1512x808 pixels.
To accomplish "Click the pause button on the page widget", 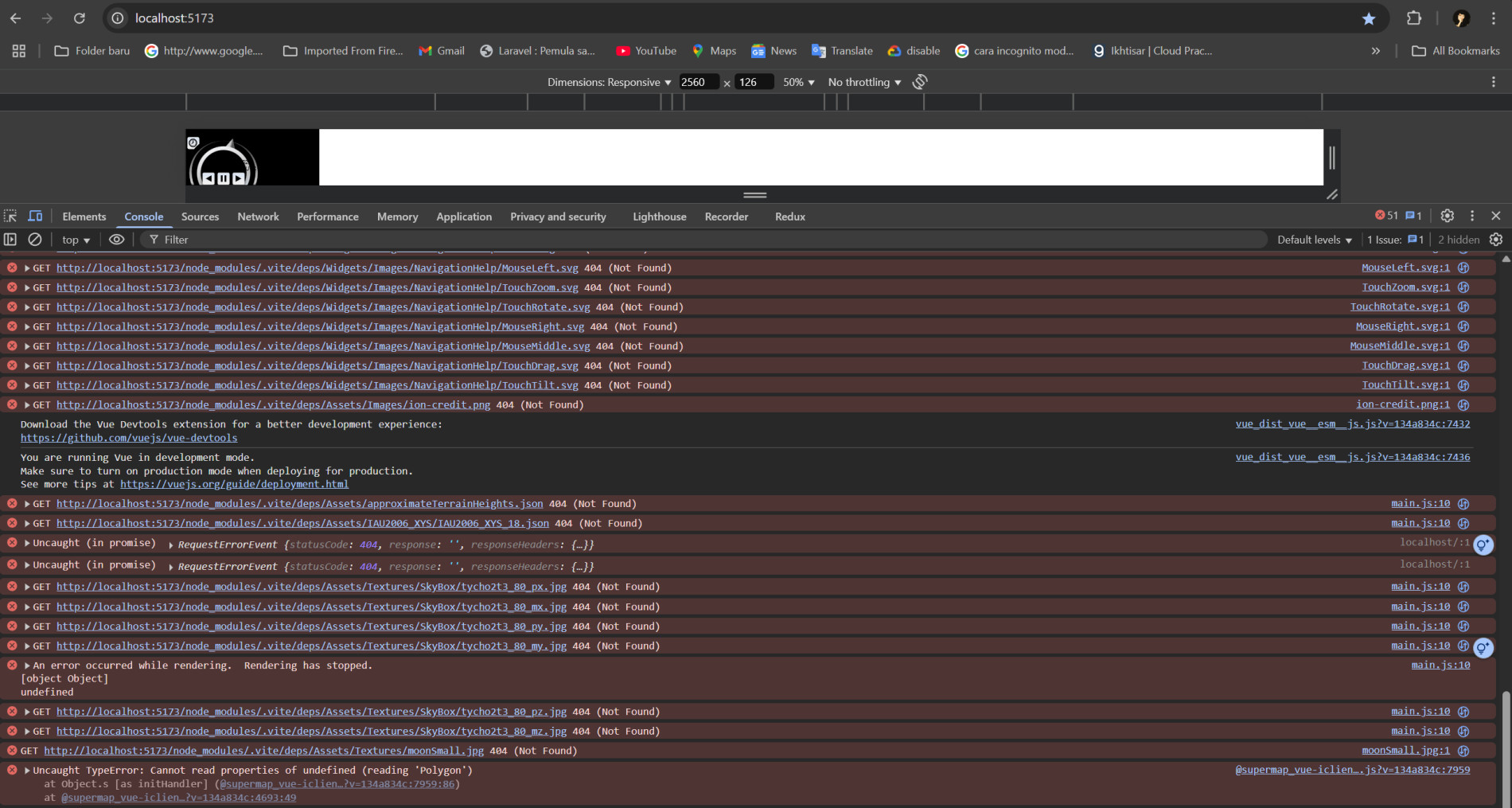I will [x=224, y=179].
